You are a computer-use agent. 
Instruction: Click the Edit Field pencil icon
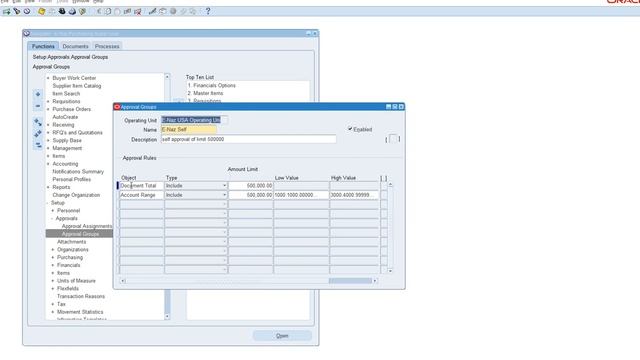pos(152,11)
